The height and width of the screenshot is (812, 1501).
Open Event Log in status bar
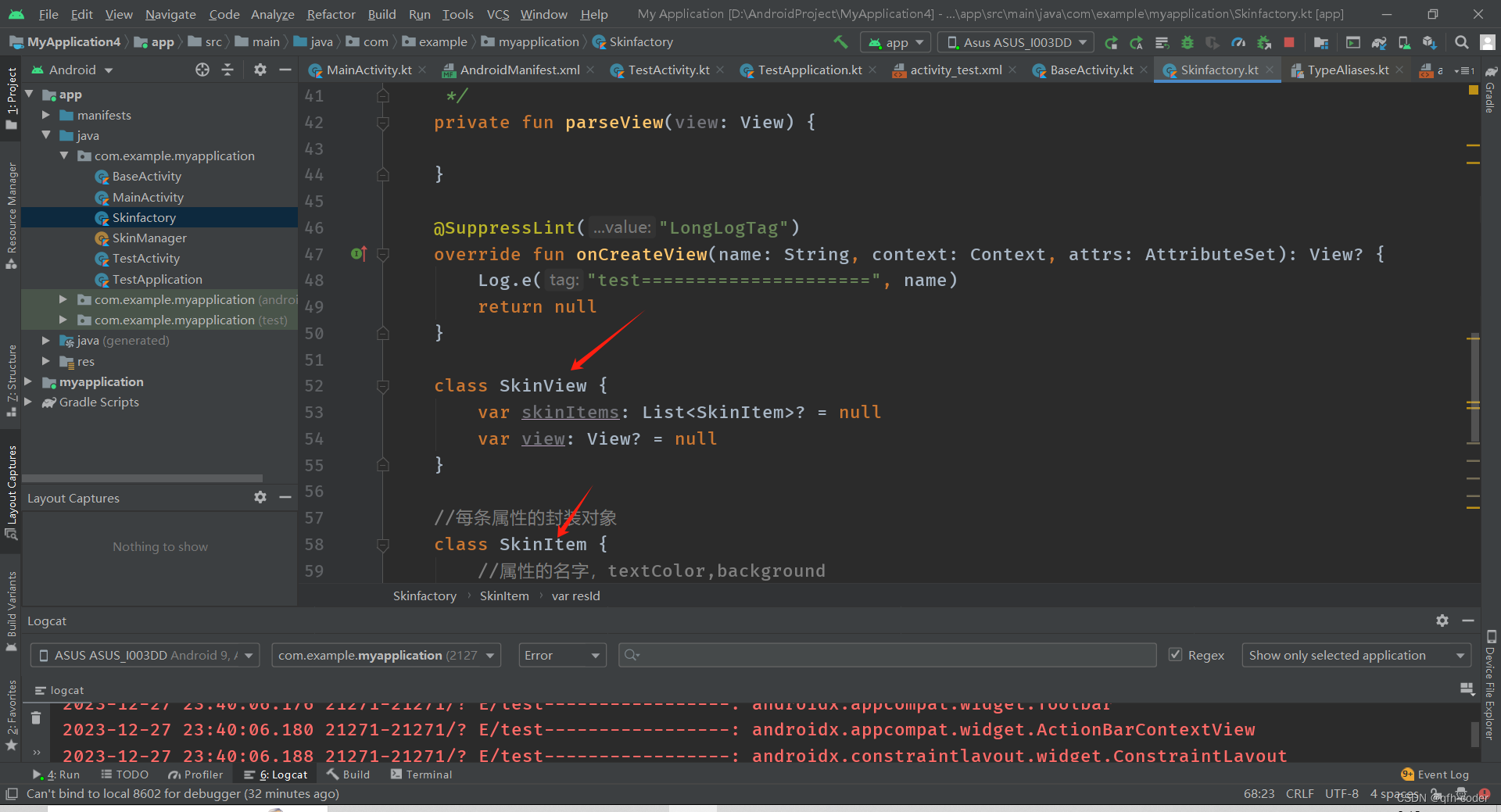point(1435,774)
